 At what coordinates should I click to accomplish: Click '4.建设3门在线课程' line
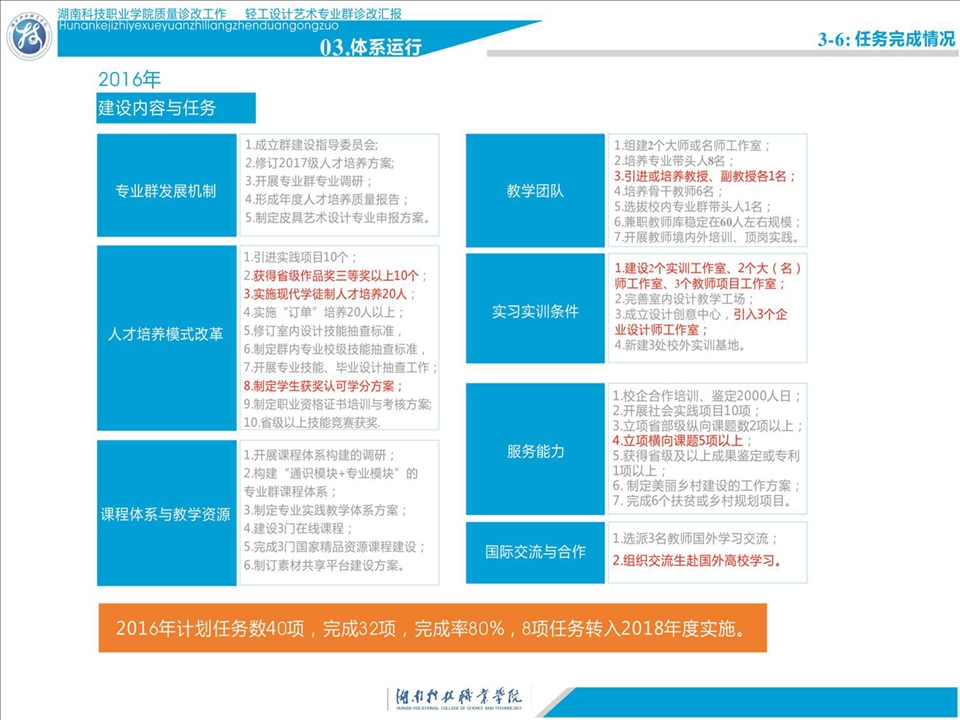tap(298, 528)
